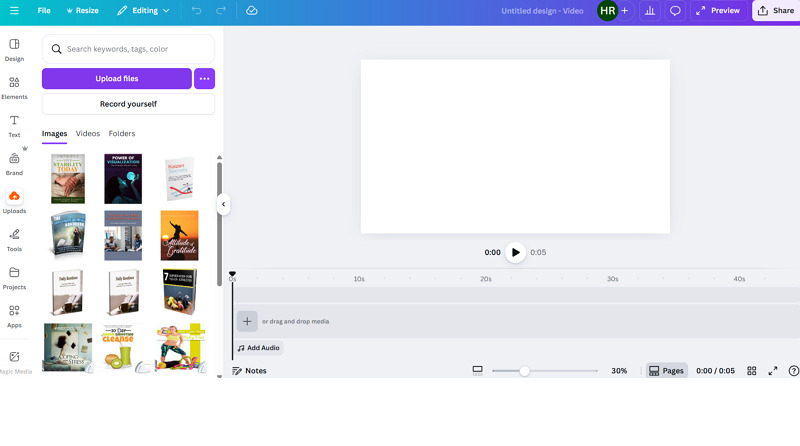Open the Projects folder in sidebar
Screen dimensions: 800x446
[14, 277]
